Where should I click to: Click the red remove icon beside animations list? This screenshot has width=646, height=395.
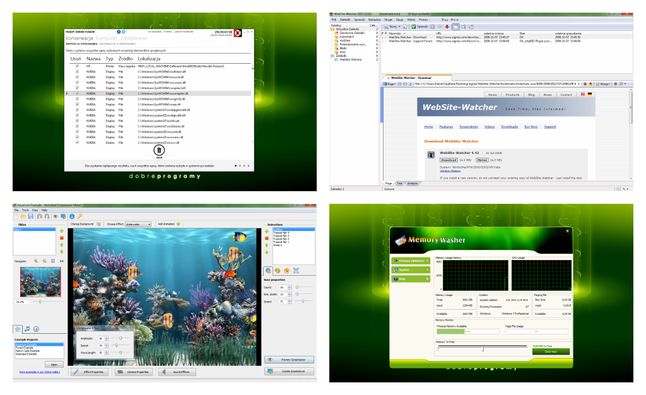[267, 238]
